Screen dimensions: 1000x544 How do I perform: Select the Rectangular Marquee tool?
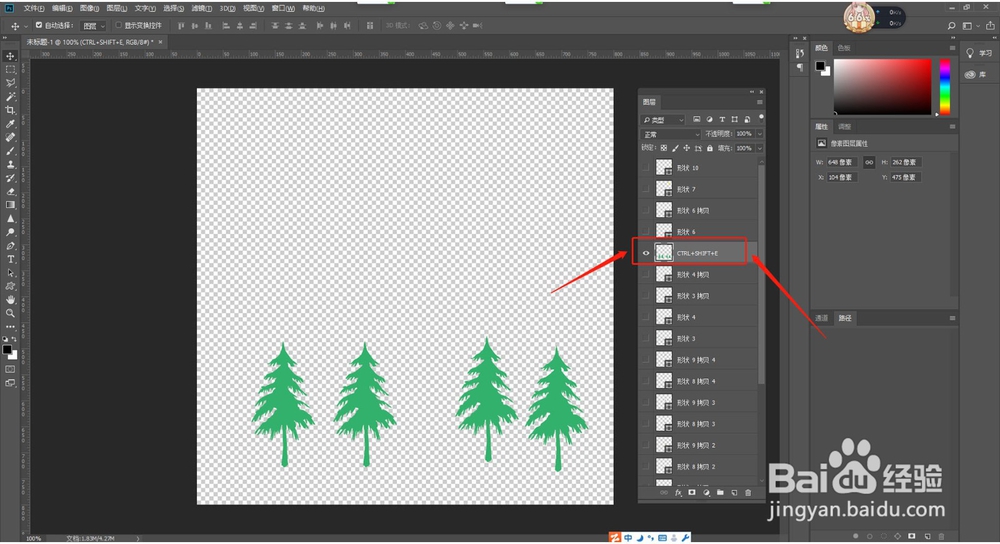[x=11, y=70]
